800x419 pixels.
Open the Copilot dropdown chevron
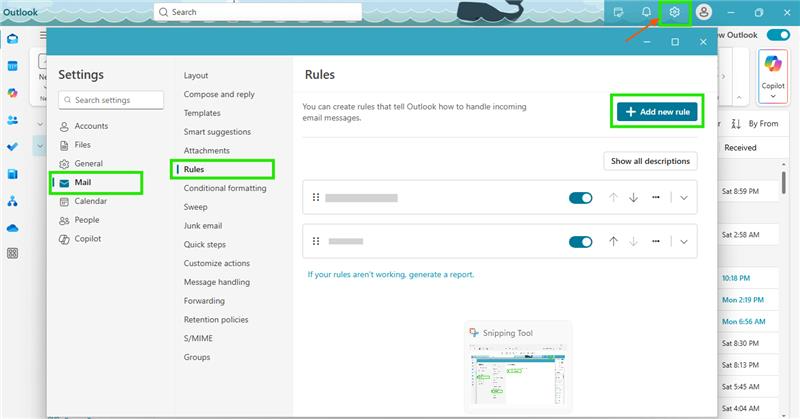click(773, 96)
